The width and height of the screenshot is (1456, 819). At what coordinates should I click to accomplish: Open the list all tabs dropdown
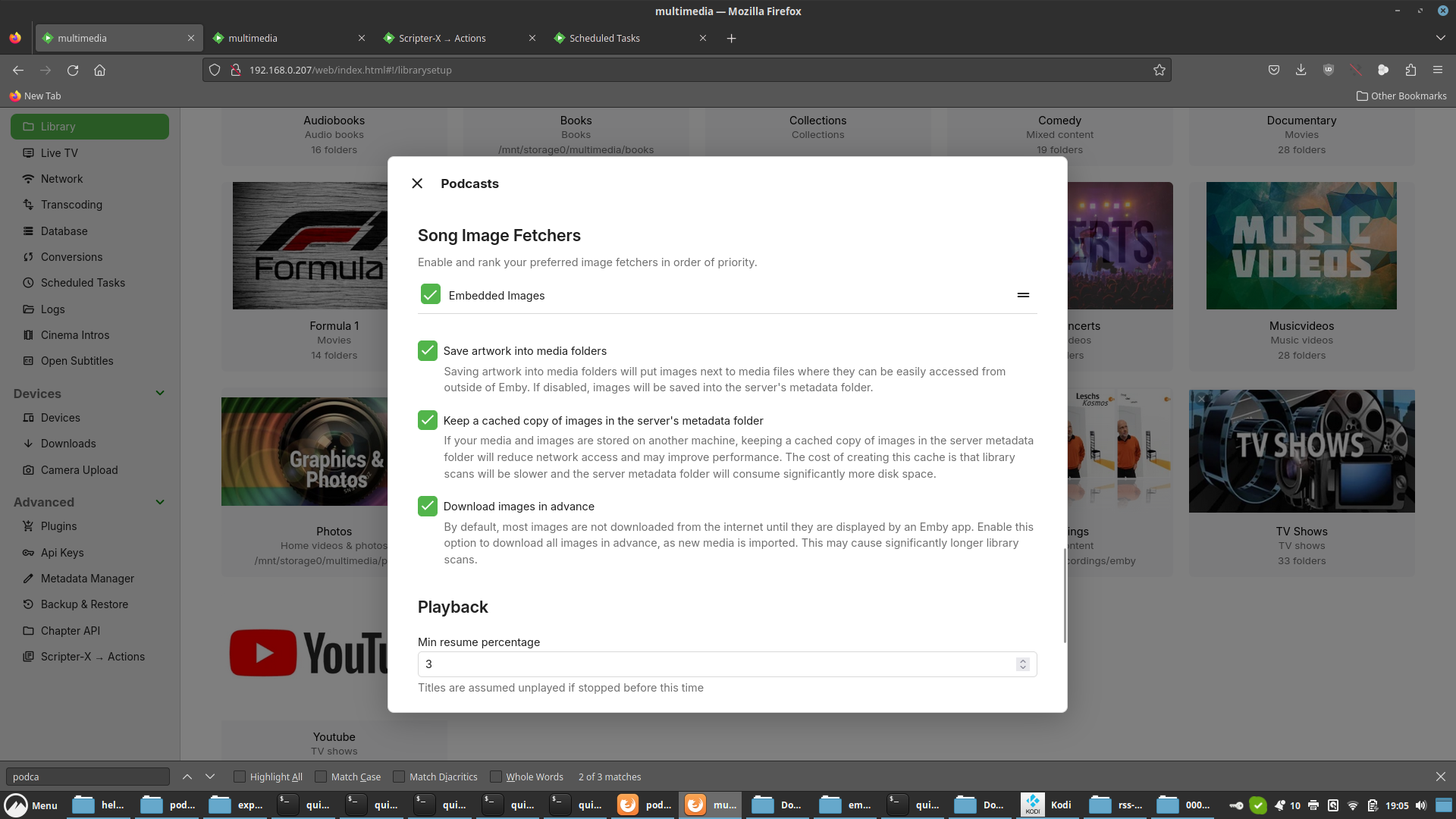pyautogui.click(x=1440, y=37)
